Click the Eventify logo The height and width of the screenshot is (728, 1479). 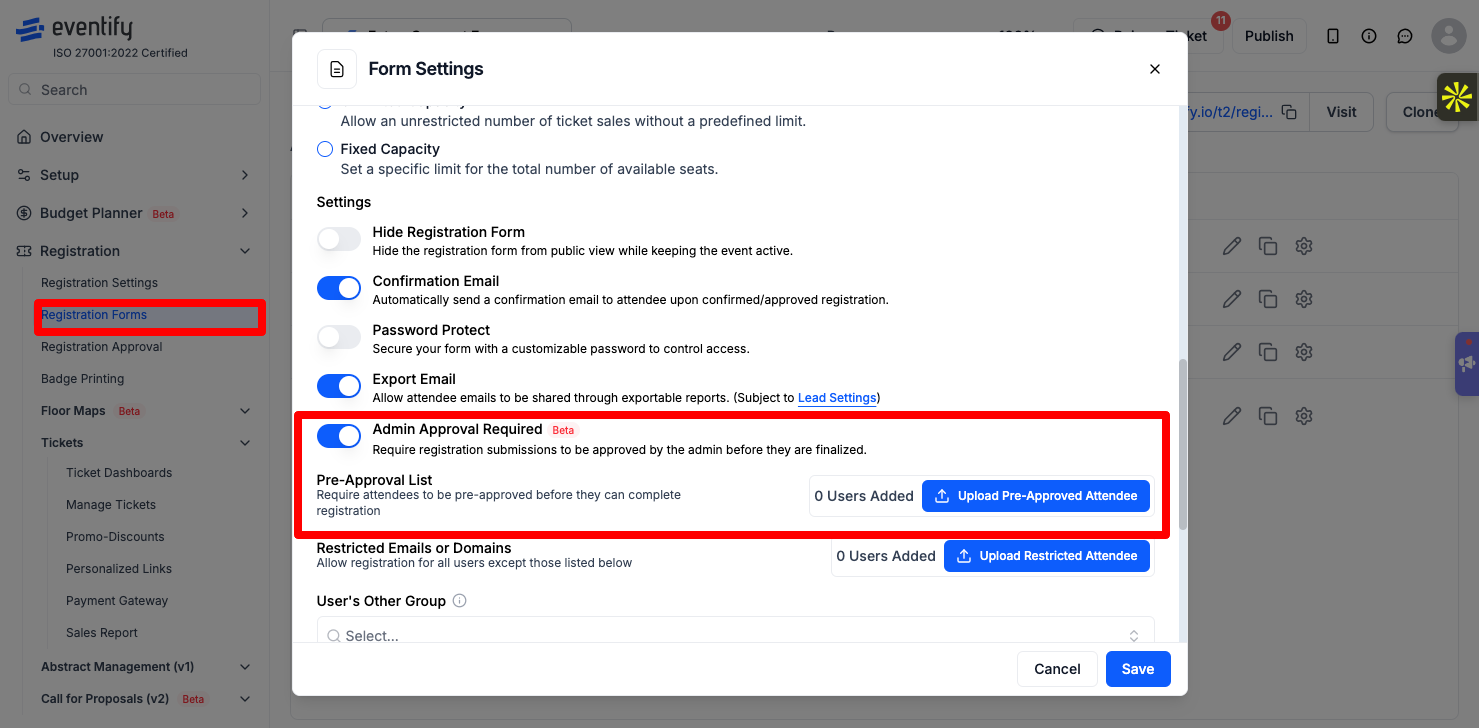coord(75,29)
